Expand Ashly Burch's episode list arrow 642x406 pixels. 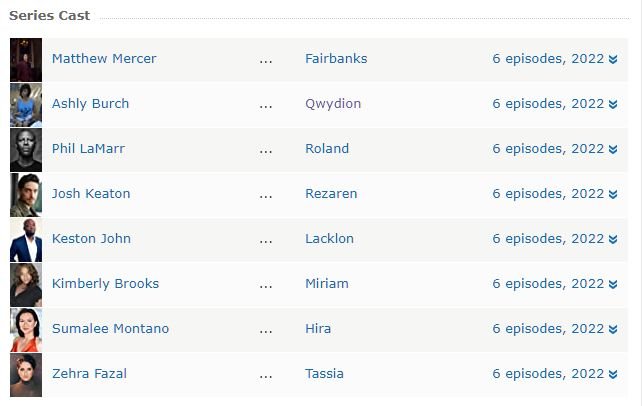613,104
